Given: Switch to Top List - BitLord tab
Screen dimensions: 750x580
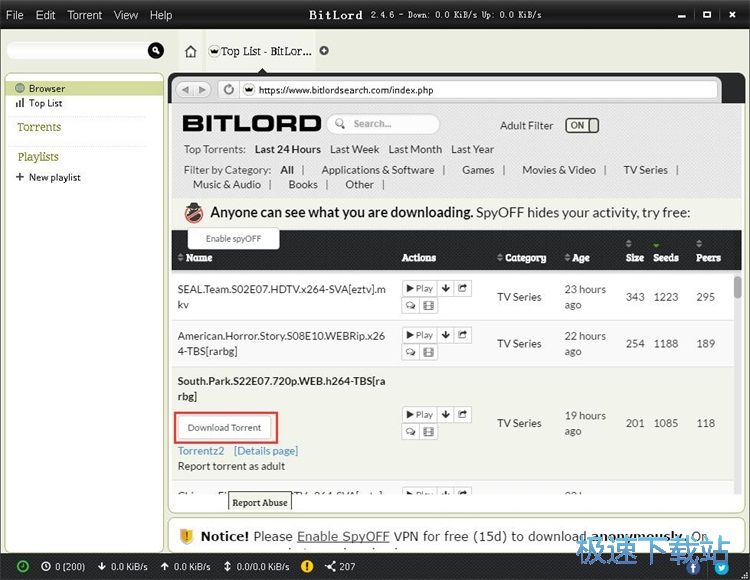Looking at the screenshot, I should 261,51.
